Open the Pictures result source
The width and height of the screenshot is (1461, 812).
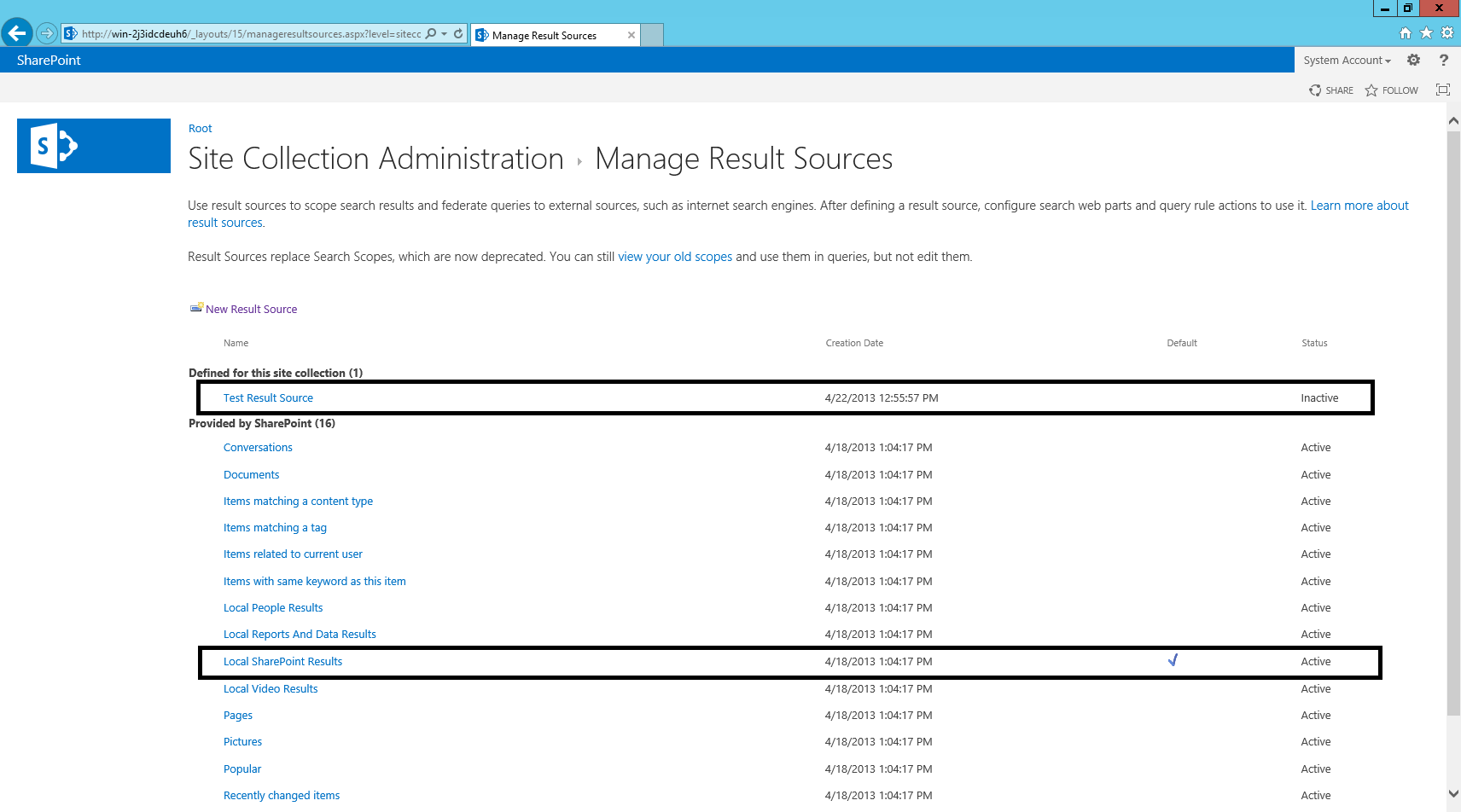click(x=242, y=741)
